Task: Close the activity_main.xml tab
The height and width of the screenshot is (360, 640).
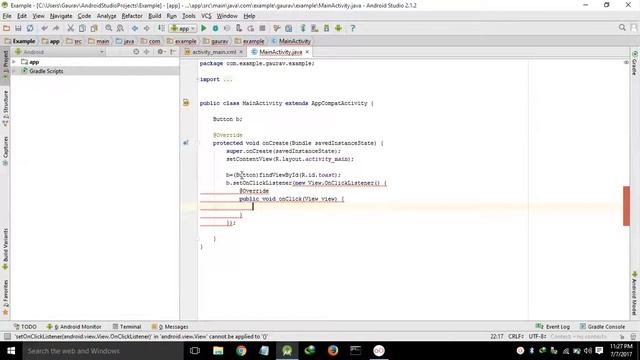Action: click(x=241, y=52)
